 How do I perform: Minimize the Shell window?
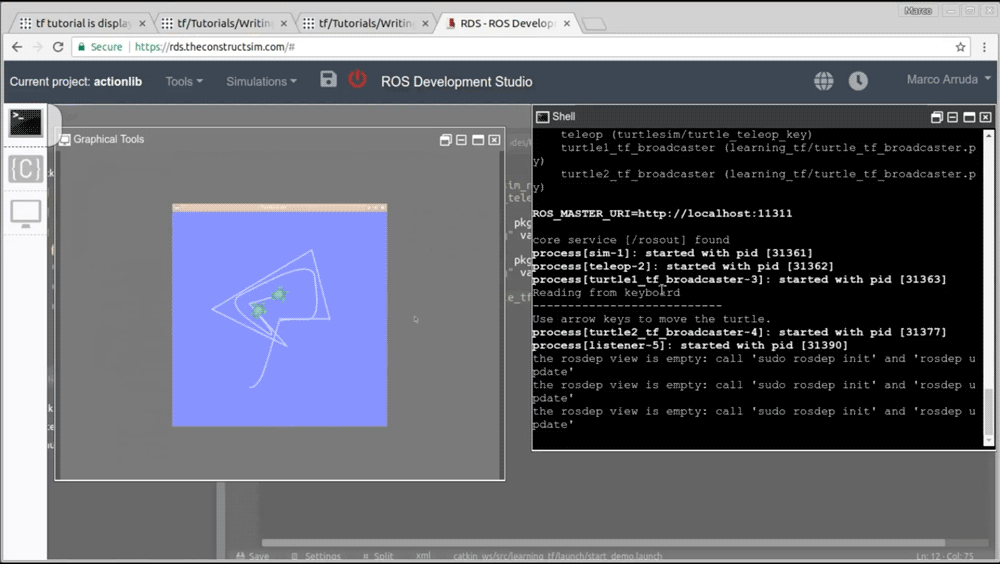[952, 117]
